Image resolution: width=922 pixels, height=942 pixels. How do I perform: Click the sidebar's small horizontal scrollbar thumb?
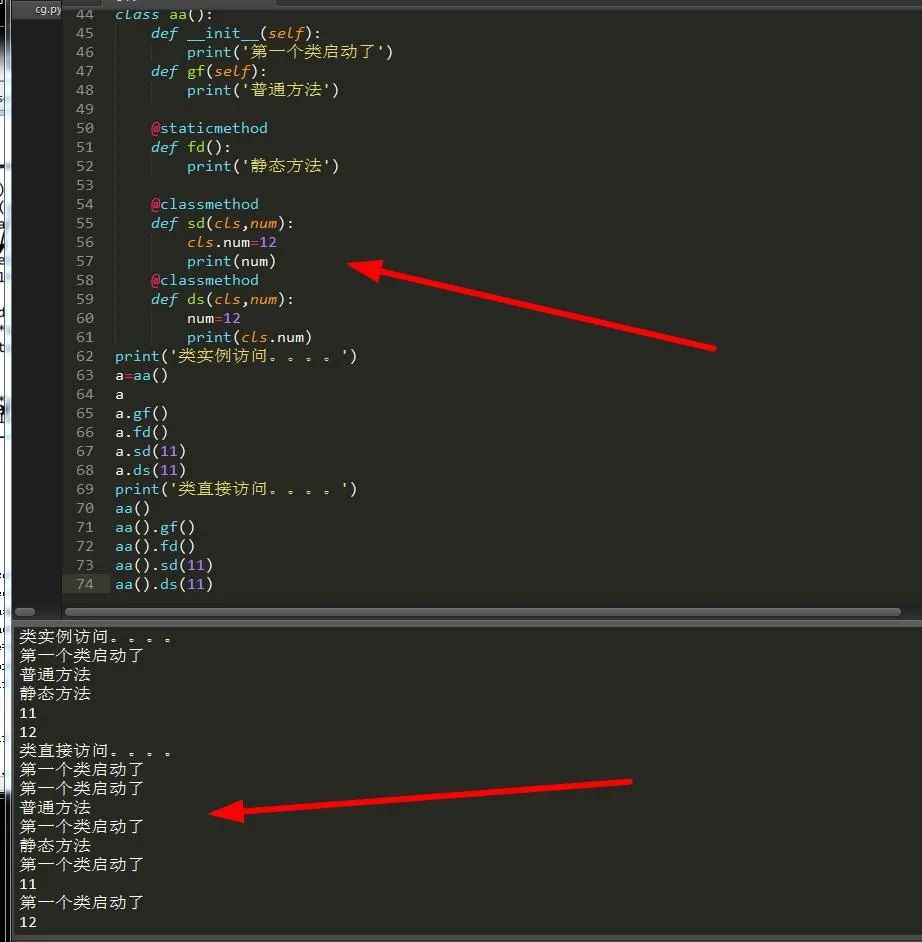25,611
